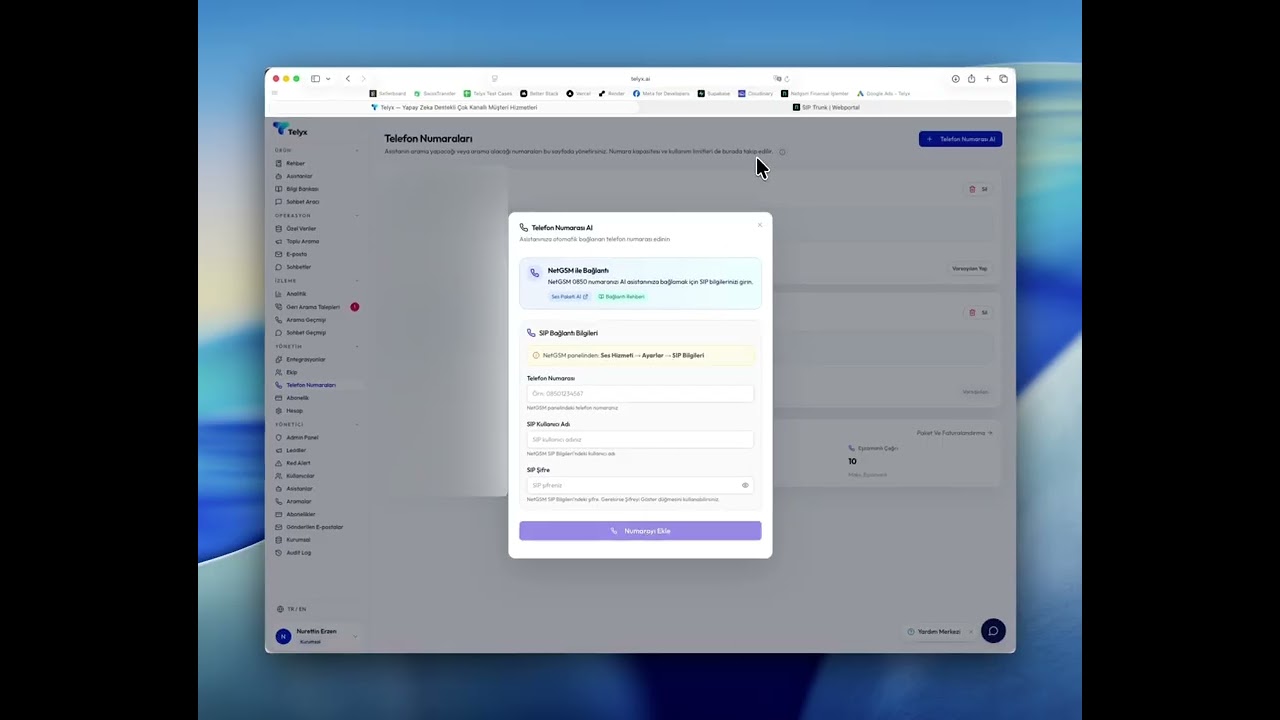Viewport: 1280px width, 720px height.
Task: Focus the SIP Şifre field
Action: 640,485
